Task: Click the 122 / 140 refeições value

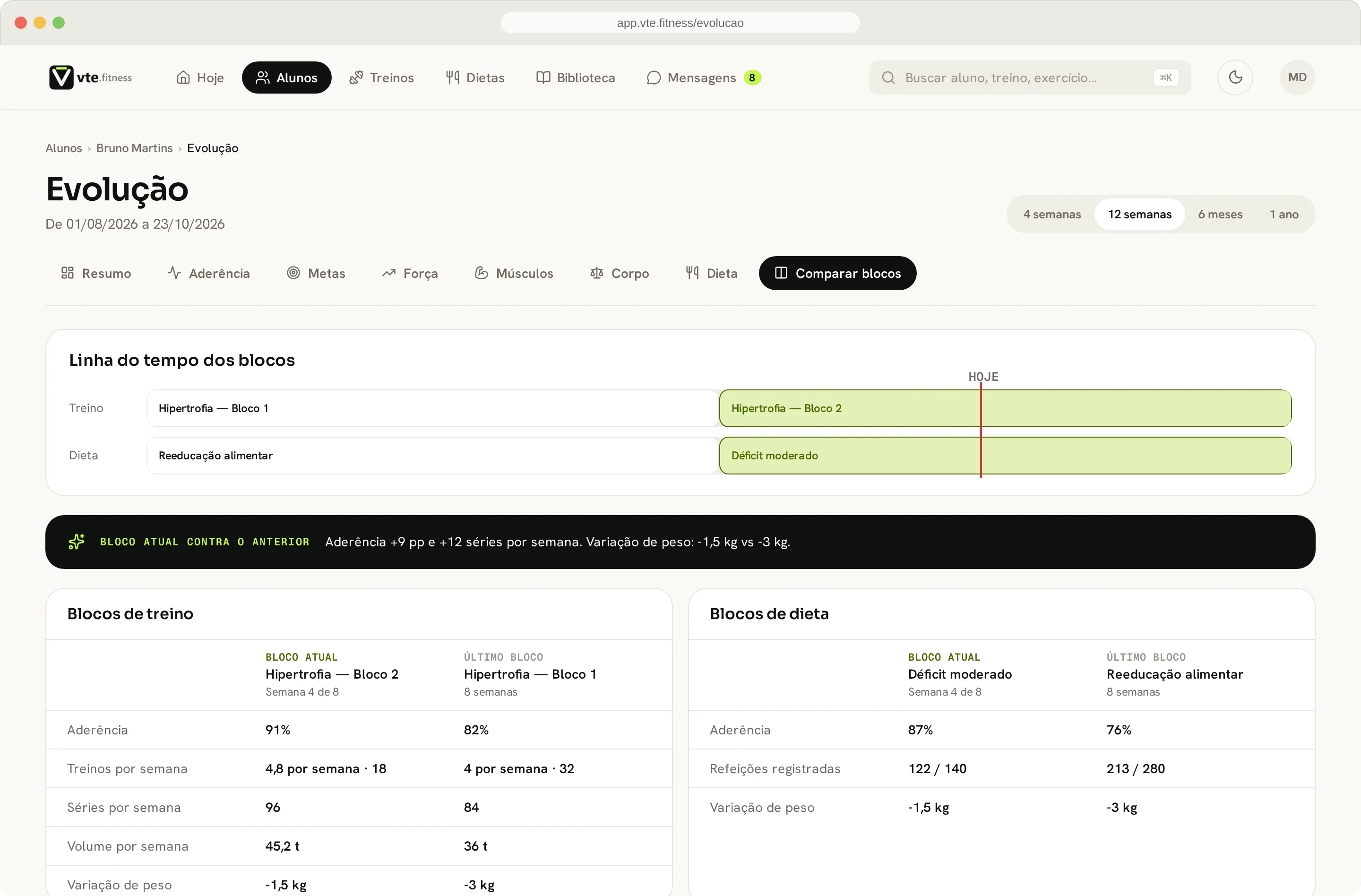Action: tap(937, 768)
